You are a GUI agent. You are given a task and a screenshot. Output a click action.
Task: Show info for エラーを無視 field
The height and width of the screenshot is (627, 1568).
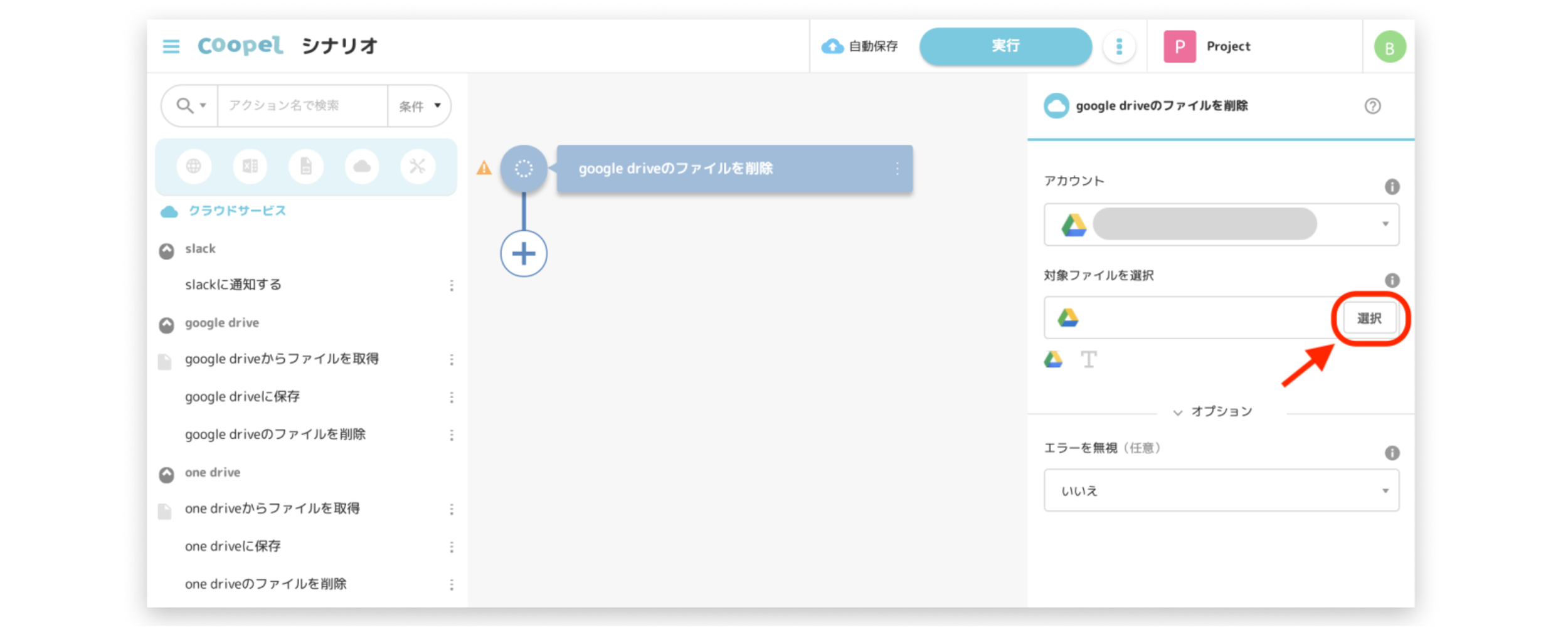(x=1392, y=453)
